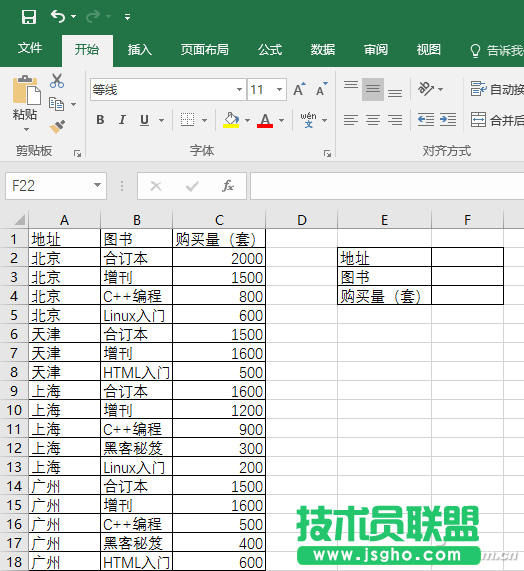The image size is (524, 571).
Task: Click the 自动换行 wrap text button
Action: (x=497, y=89)
